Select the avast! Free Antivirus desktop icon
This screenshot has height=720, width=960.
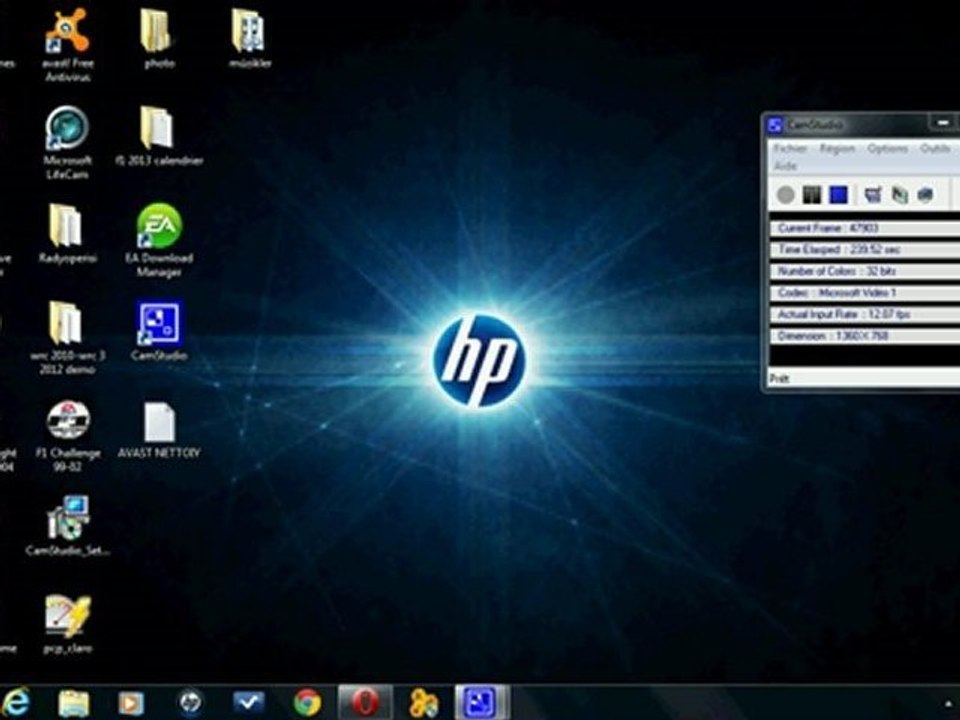coord(67,46)
